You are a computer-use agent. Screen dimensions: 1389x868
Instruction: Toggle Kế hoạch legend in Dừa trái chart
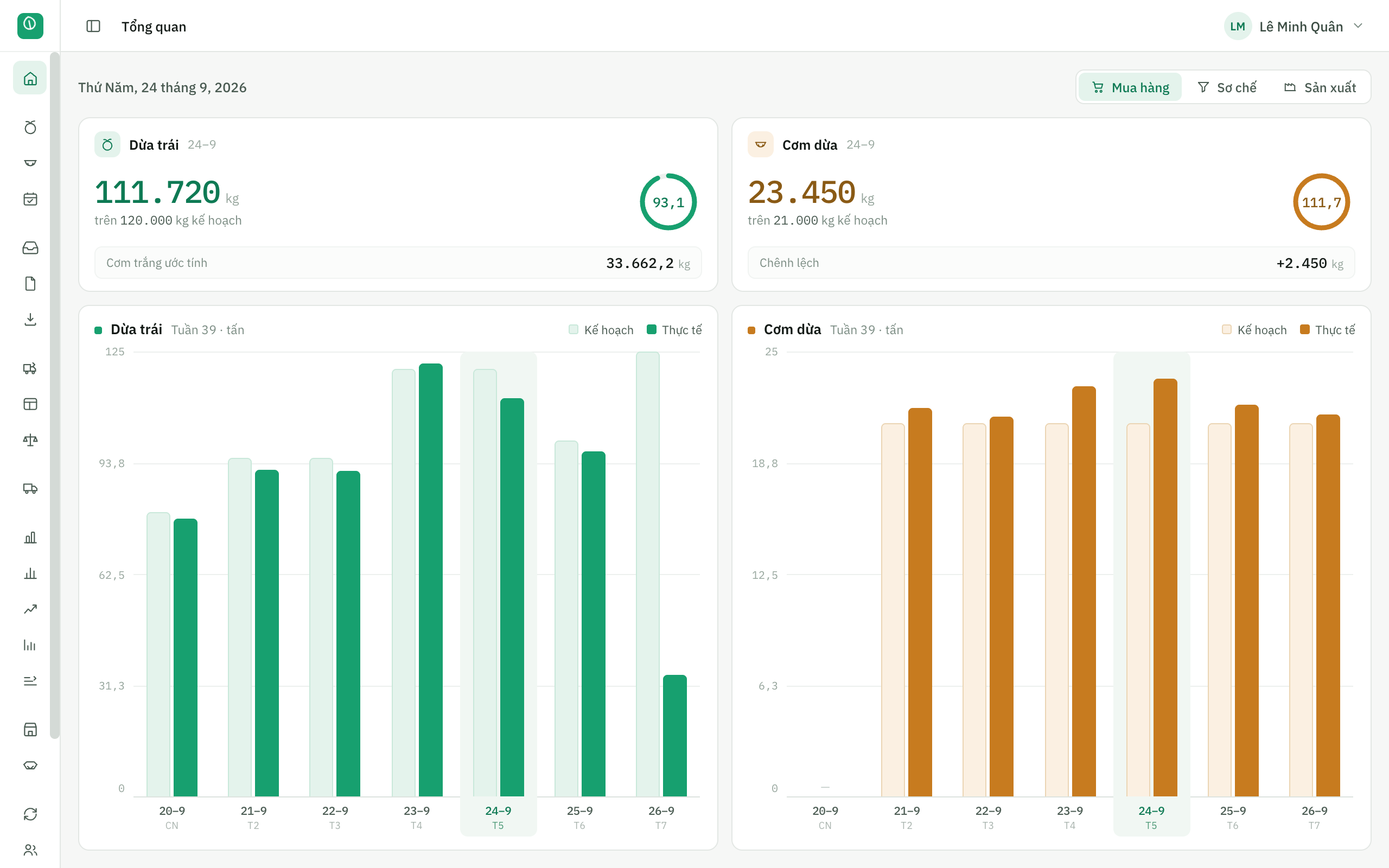601,329
